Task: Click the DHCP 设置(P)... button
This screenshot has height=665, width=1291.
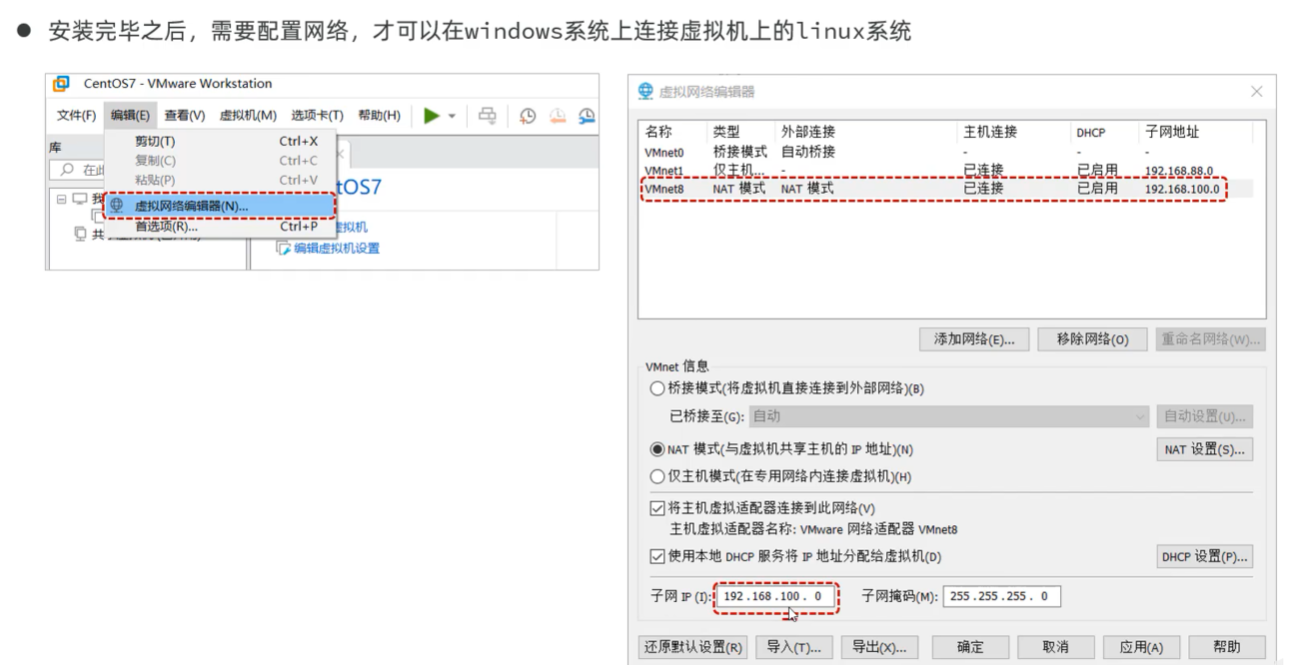Action: [x=1204, y=556]
